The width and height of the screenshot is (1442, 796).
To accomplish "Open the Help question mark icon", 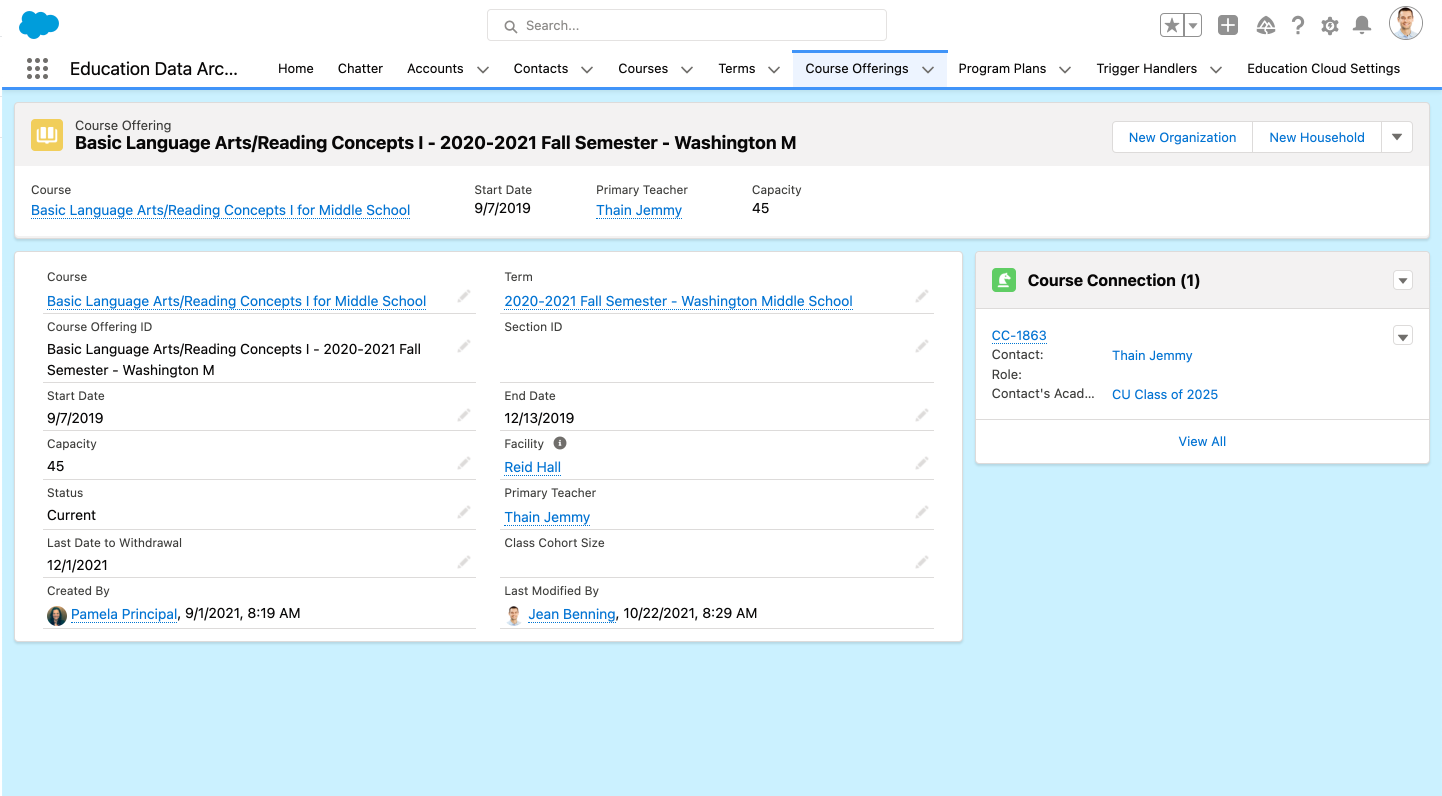I will click(x=1297, y=26).
